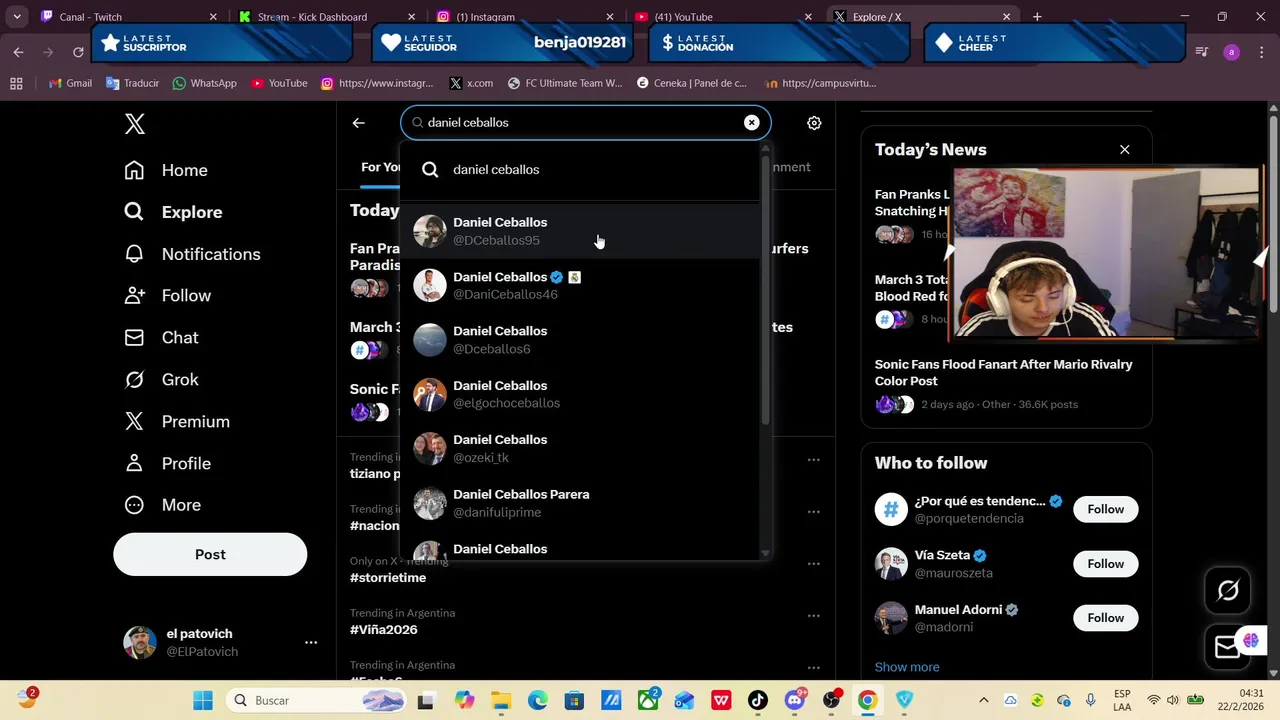
Task: Open more options for the tiziano trend
Action: point(814,459)
